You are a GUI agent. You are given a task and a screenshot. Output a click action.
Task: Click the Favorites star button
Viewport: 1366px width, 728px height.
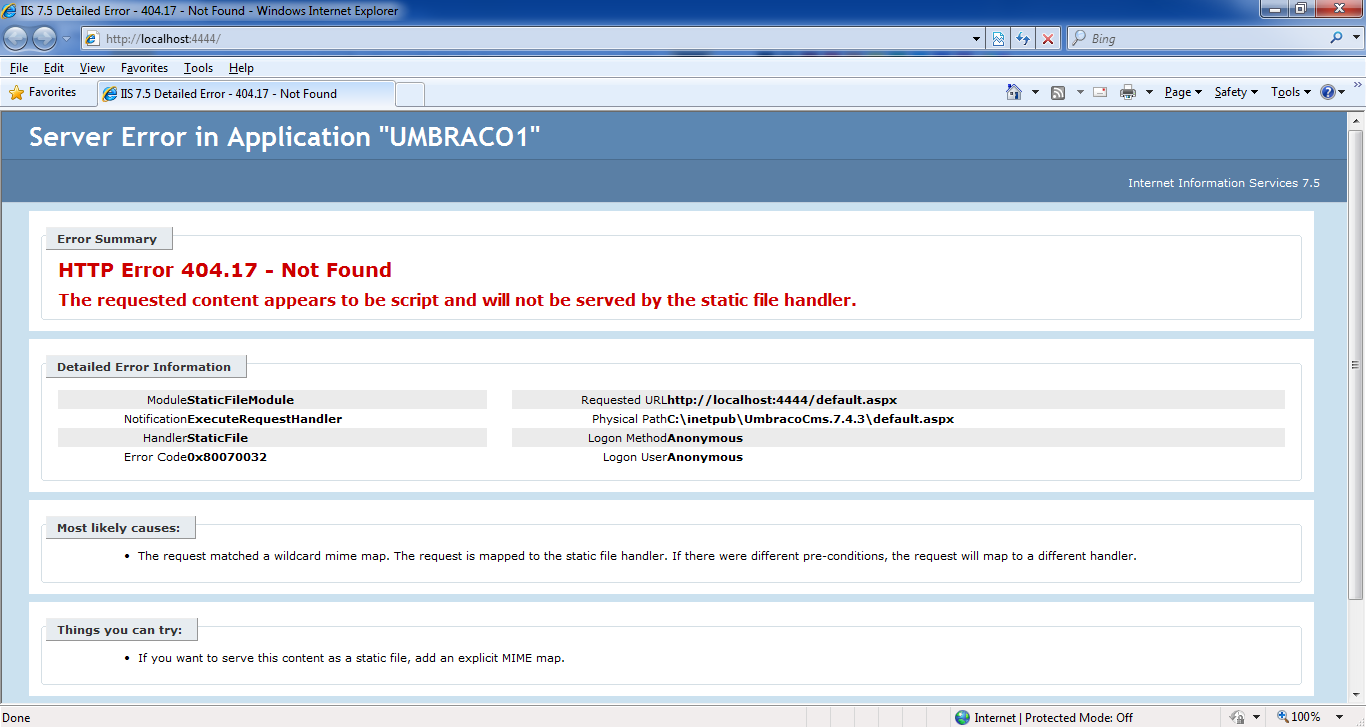click(x=43, y=92)
